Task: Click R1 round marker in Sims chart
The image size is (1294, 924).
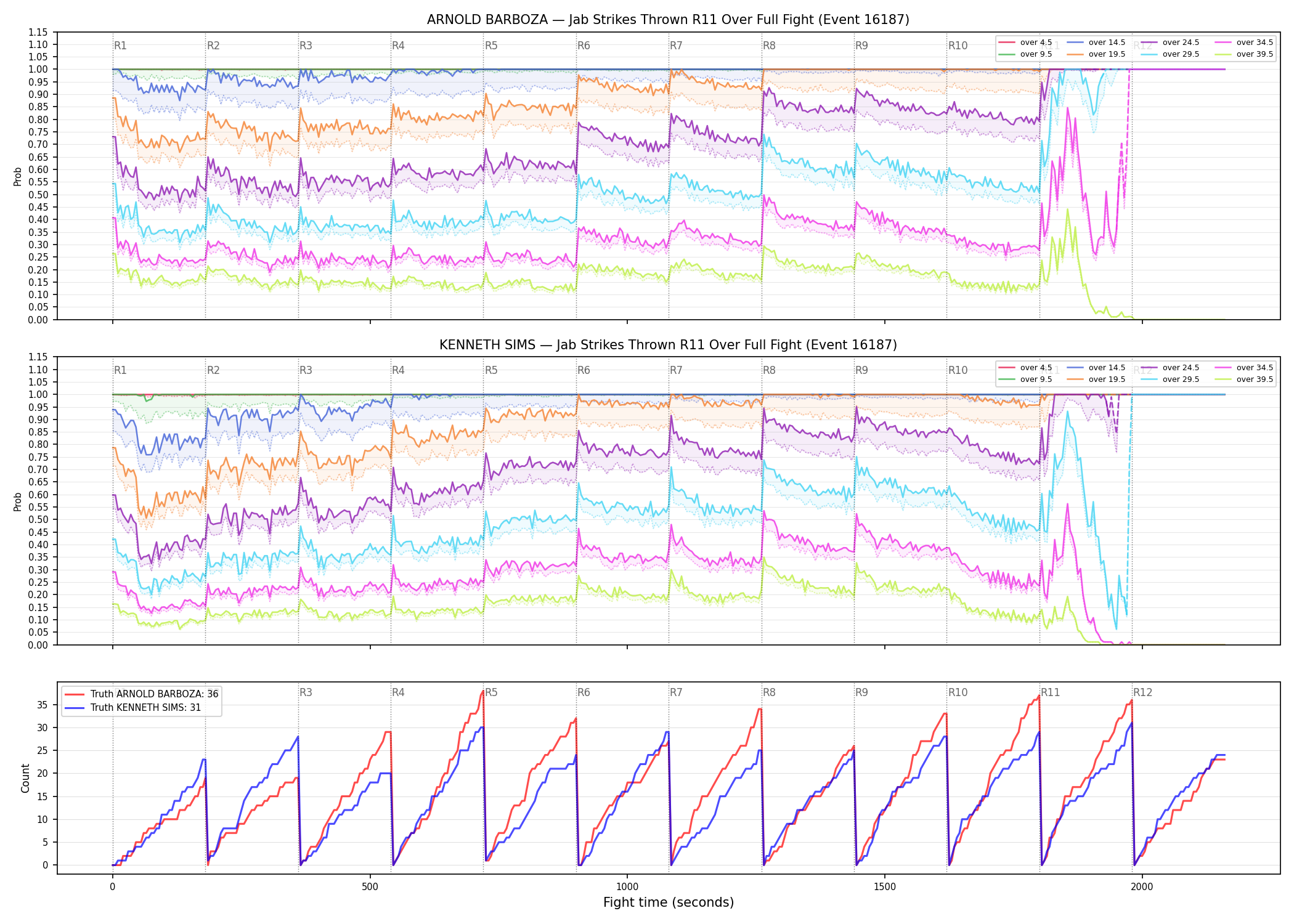Action: tap(120, 370)
